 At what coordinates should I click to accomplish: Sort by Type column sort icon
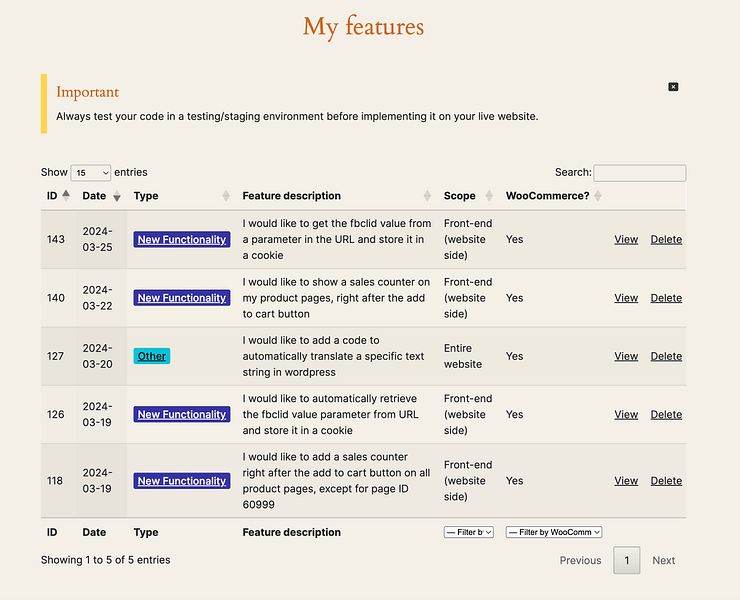click(226, 196)
